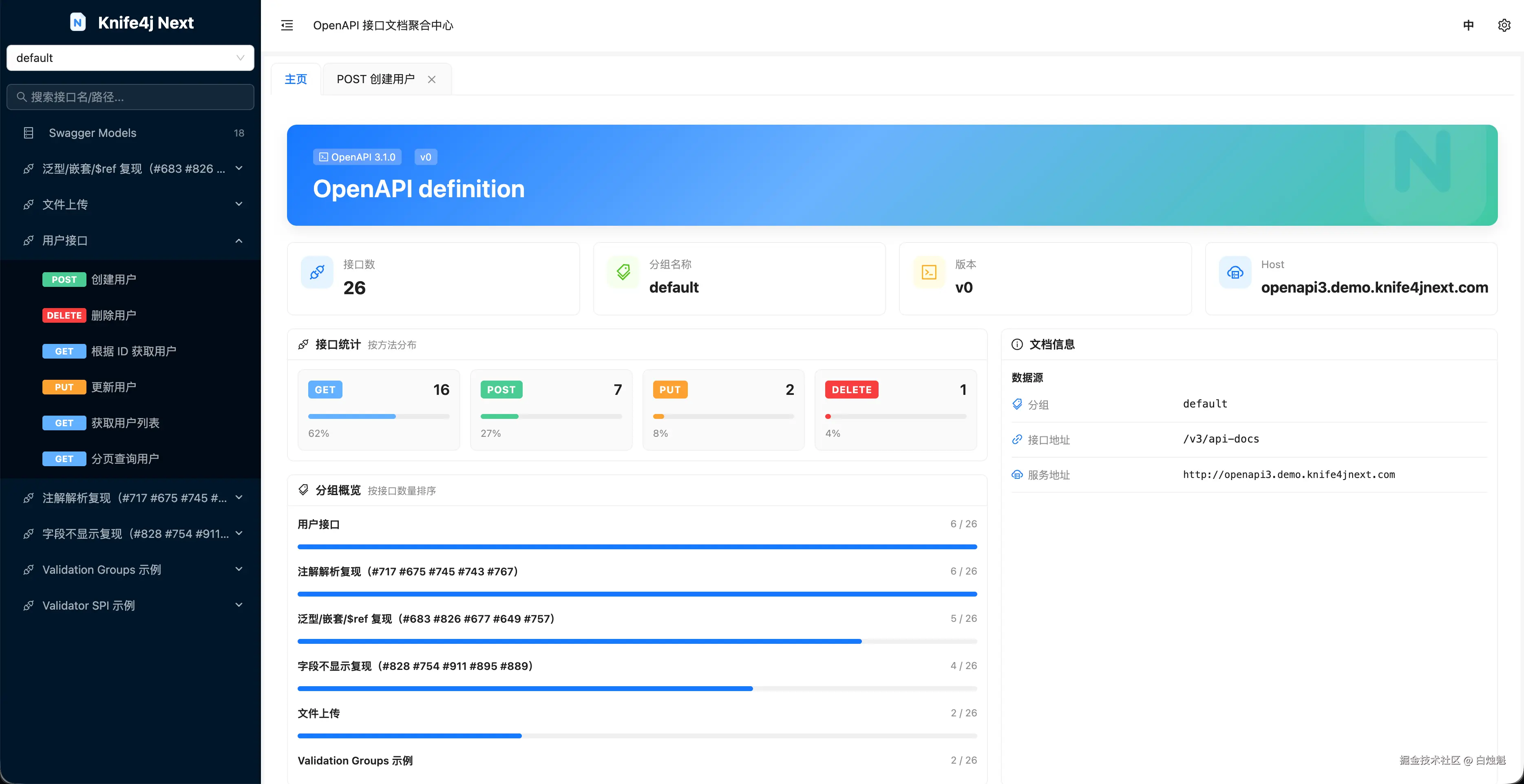The height and width of the screenshot is (784, 1524).
Task: Switch to the POST 创建用户 tab
Action: [x=375, y=79]
